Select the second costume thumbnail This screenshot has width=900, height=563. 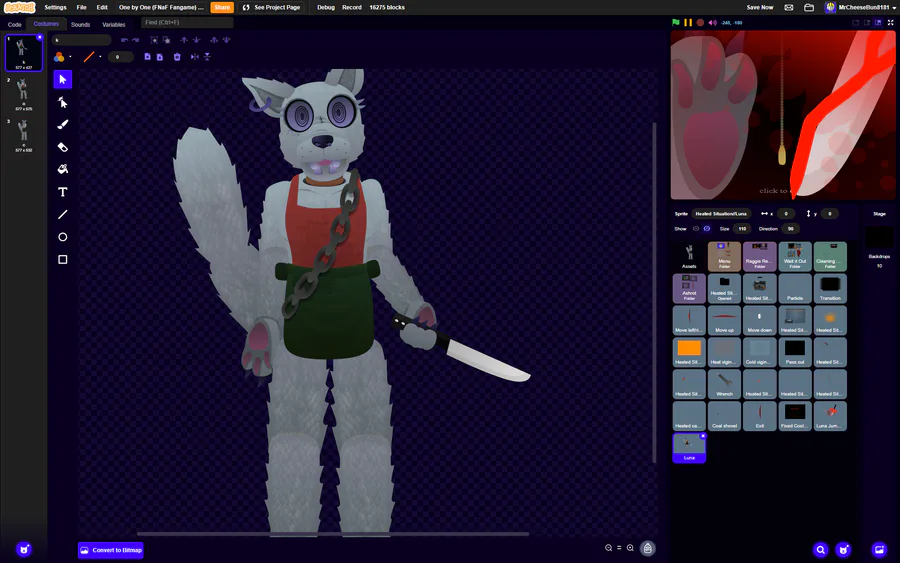coord(24,94)
